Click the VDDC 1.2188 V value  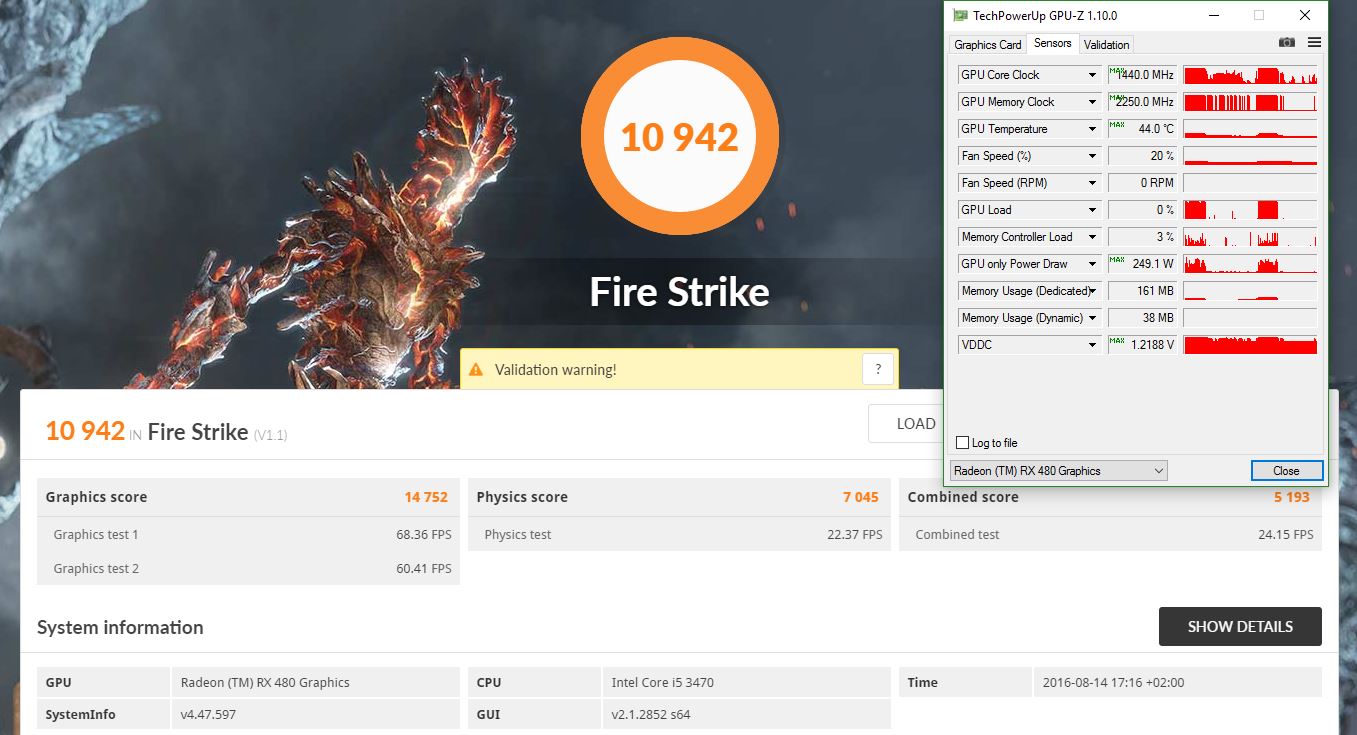pyautogui.click(x=1143, y=345)
